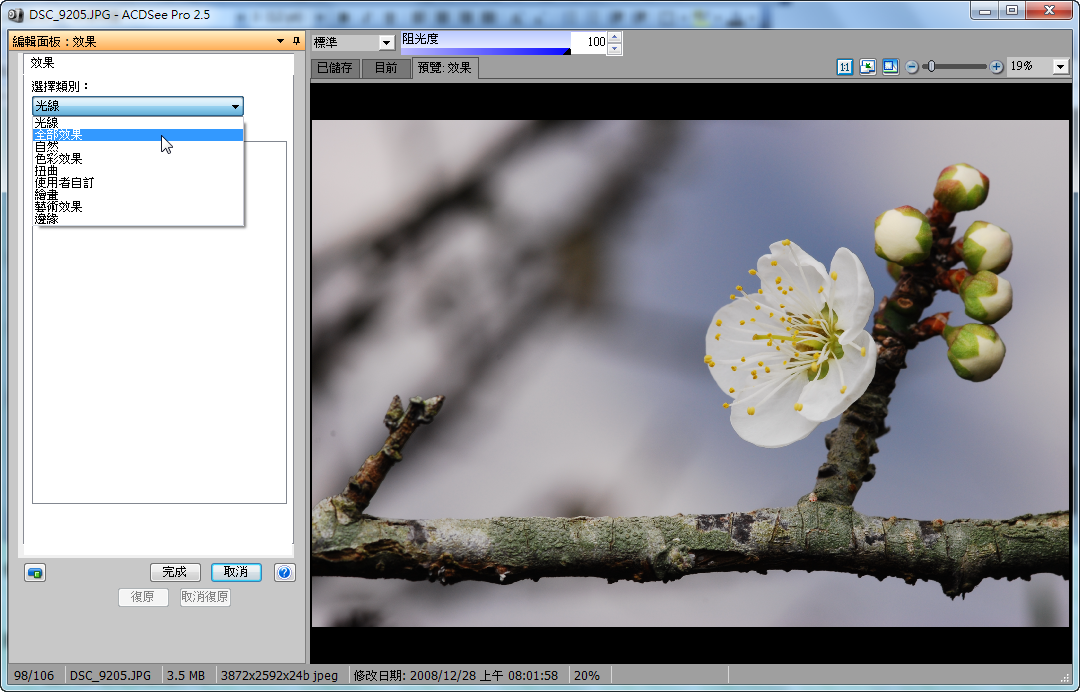Open help with the blue question mark icon
Image resolution: width=1080 pixels, height=692 pixels.
[284, 573]
